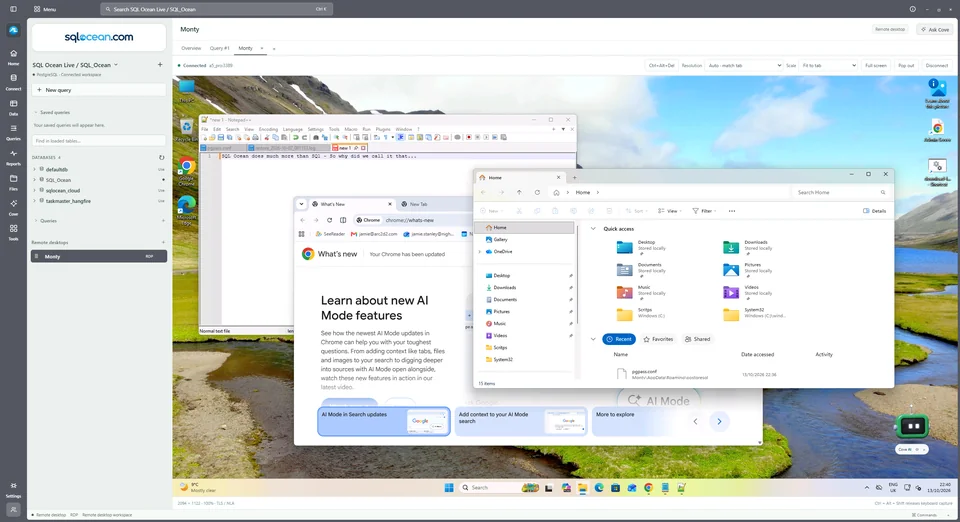This screenshot has width=960, height=522.
Task: Click the Disconnect button
Action: coord(937,65)
